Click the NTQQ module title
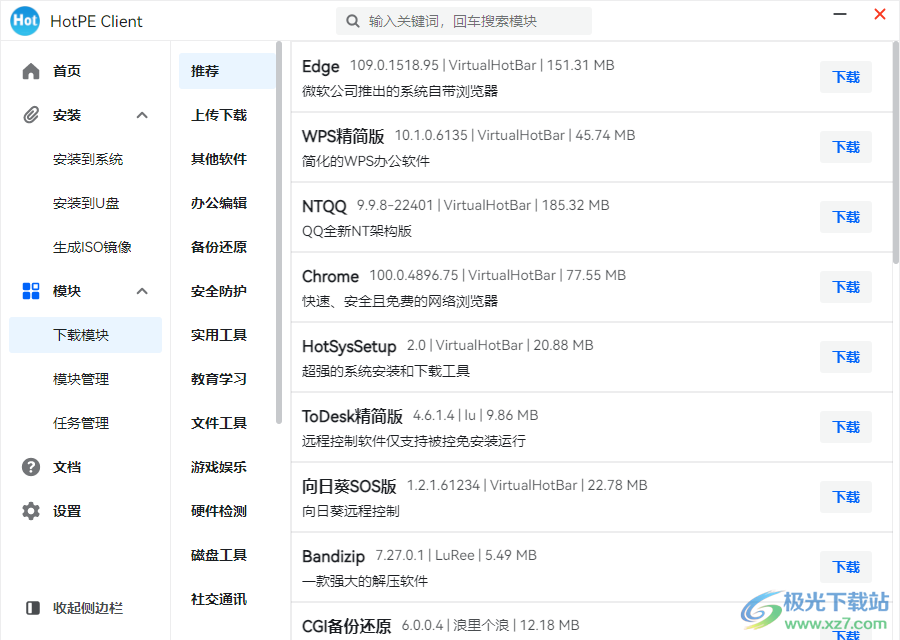This screenshot has height=640, width=900. [324, 206]
